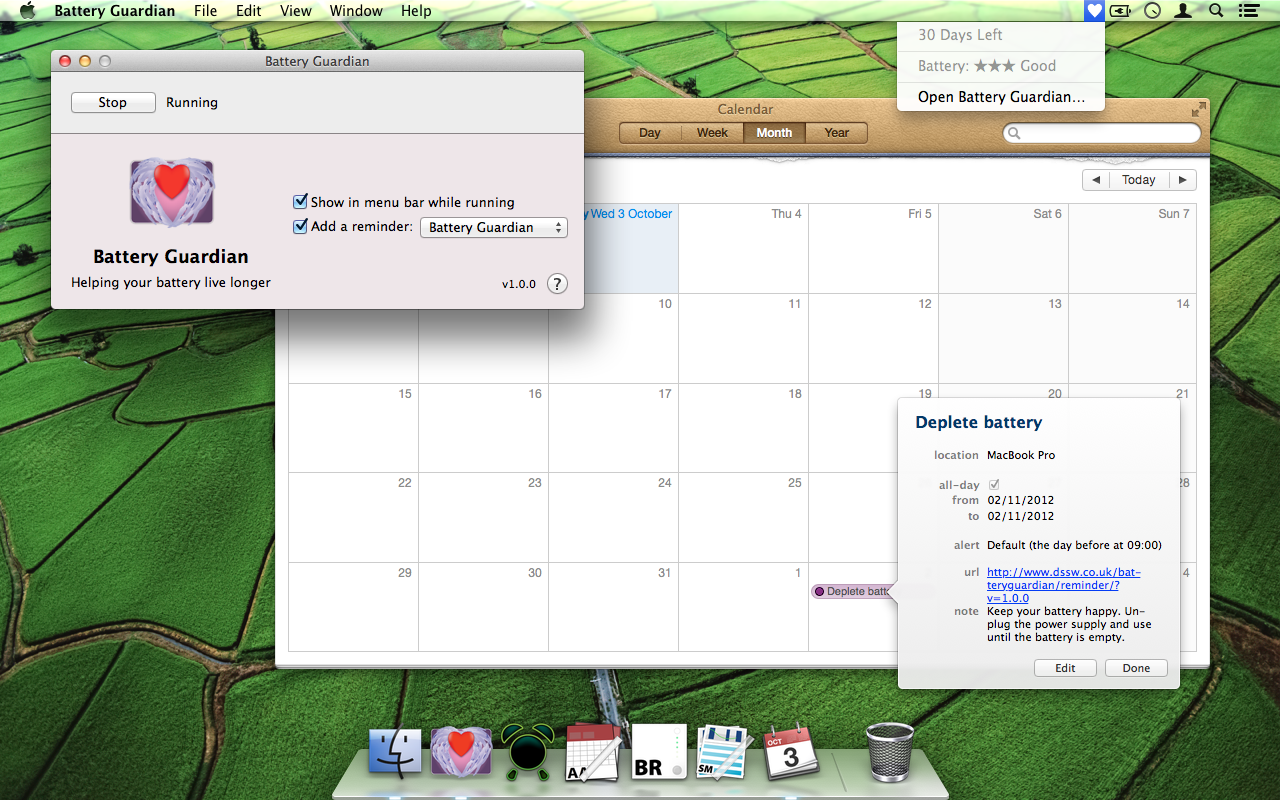This screenshot has height=800, width=1280.
Task: Click the alert Default value text
Action: (x=1074, y=545)
